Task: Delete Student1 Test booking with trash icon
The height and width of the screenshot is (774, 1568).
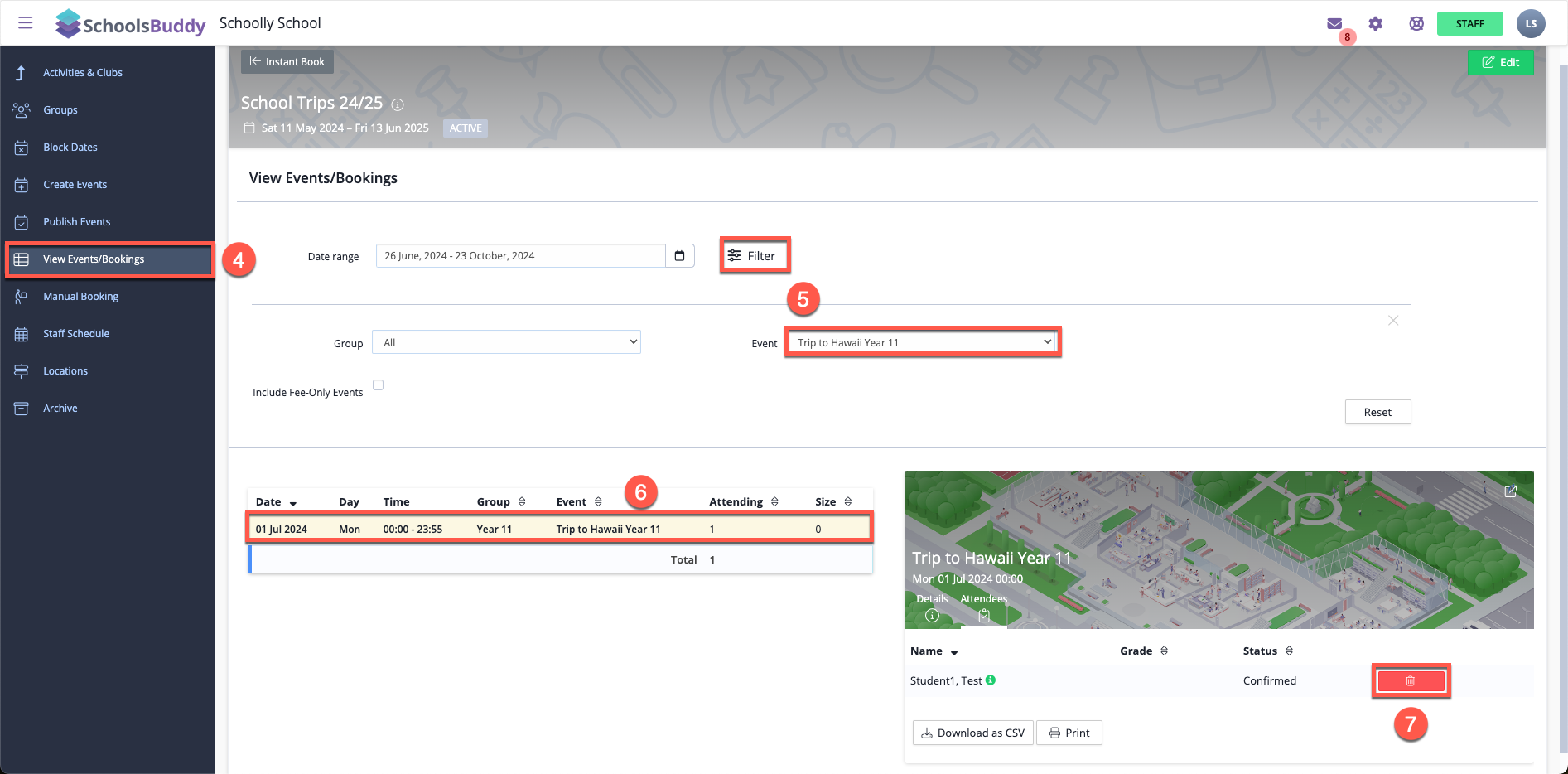Action: (1410, 681)
